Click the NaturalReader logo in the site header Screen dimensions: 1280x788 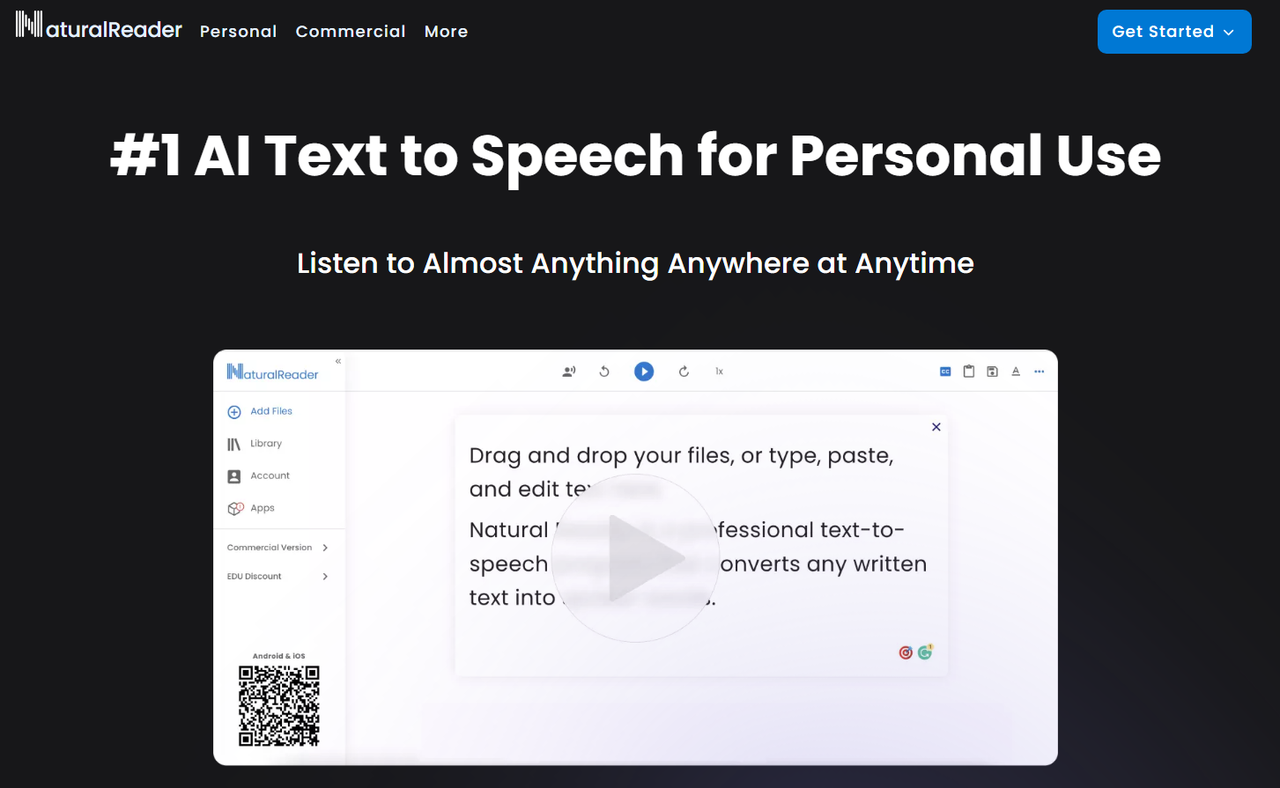pyautogui.click(x=99, y=26)
